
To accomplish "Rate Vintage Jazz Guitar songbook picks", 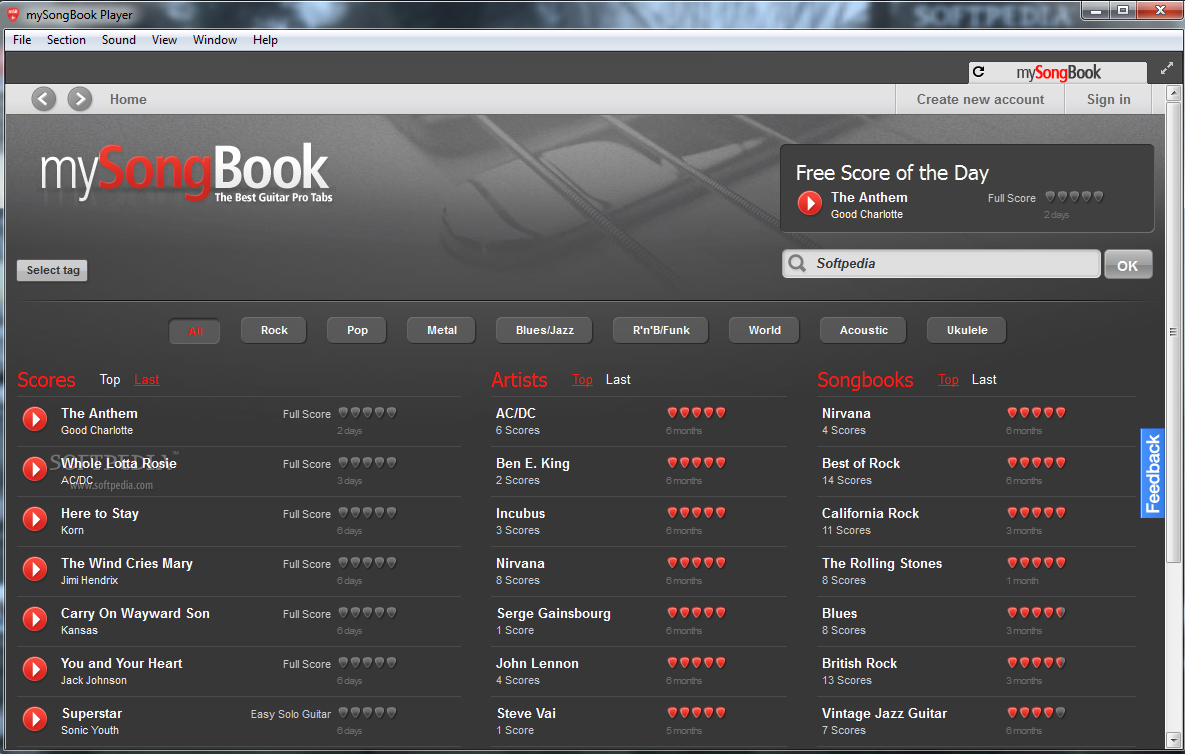I will pyautogui.click(x=1036, y=712).
